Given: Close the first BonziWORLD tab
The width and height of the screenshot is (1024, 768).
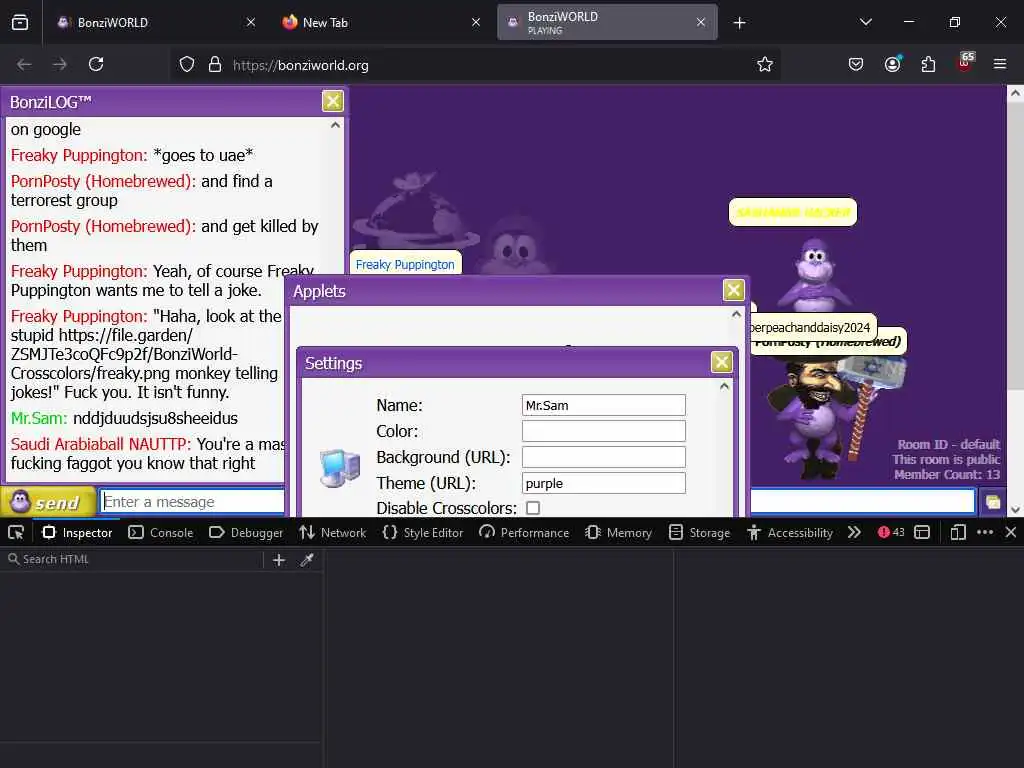Looking at the screenshot, I should pyautogui.click(x=251, y=22).
